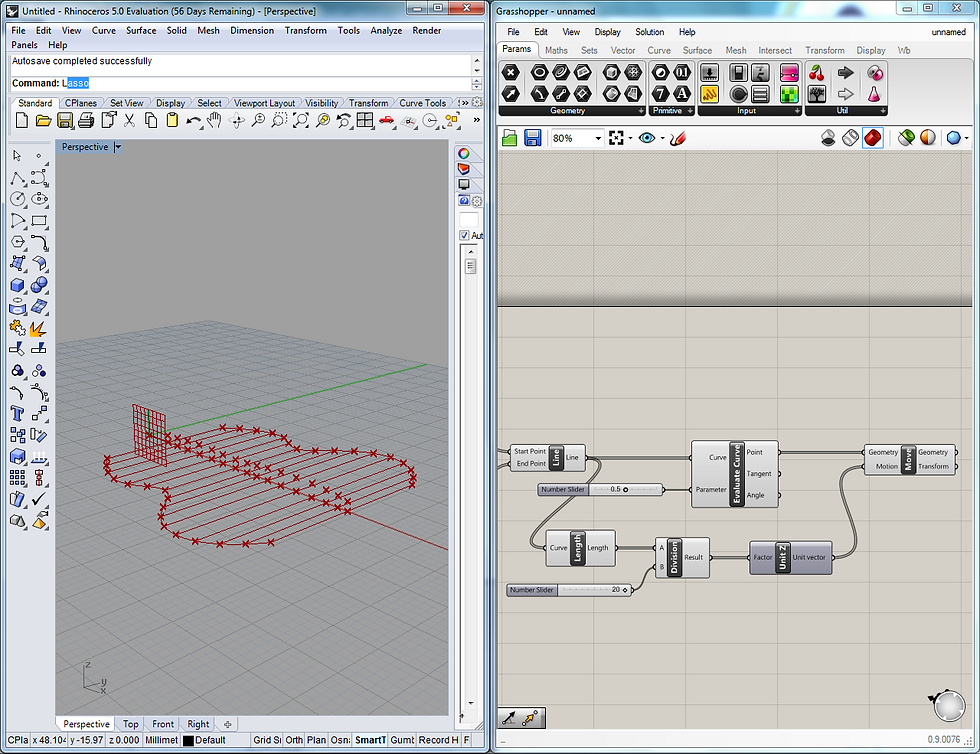
Task: Toggle Grid Snap in status bar
Action: tap(267, 740)
